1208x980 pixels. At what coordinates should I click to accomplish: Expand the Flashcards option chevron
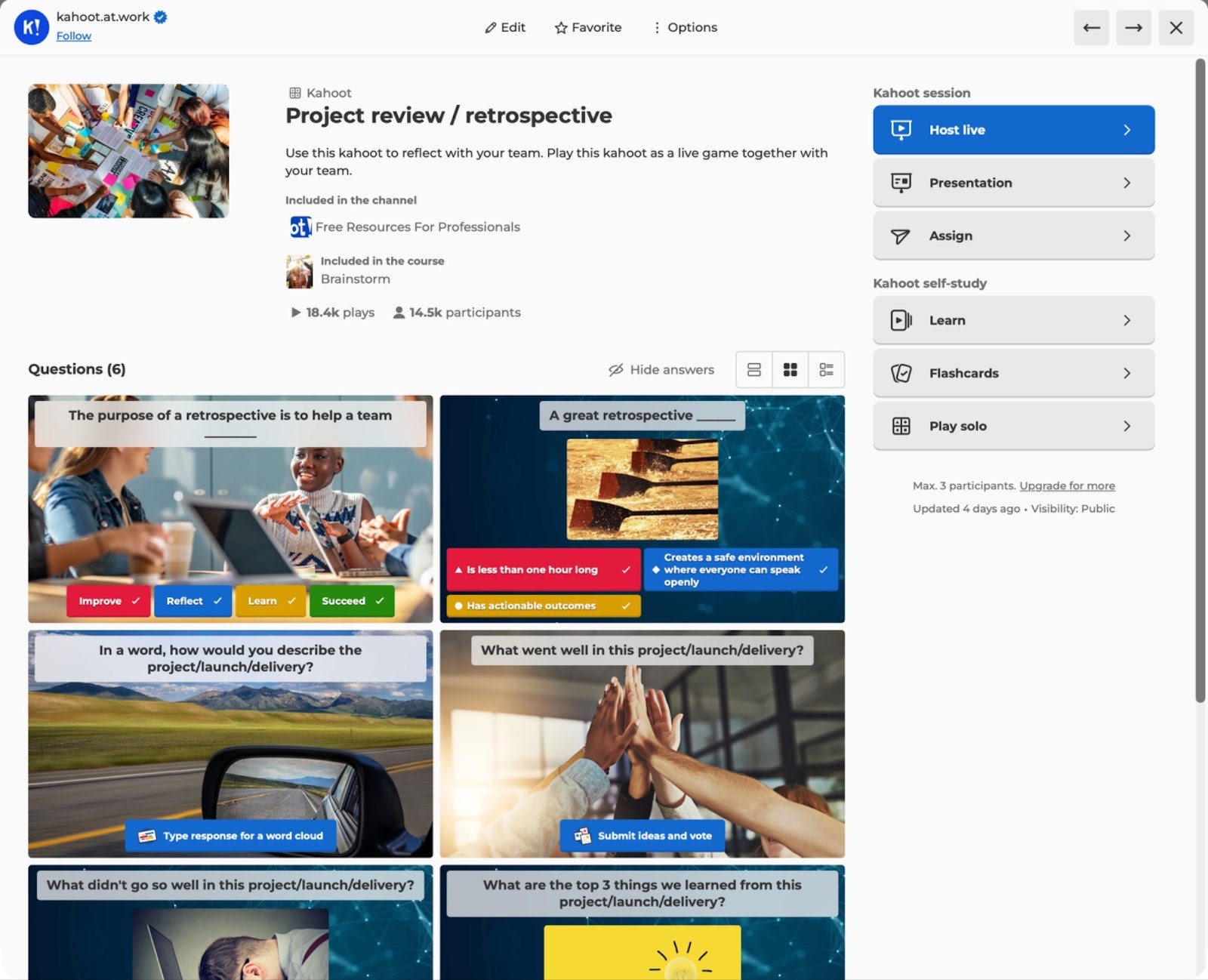1127,372
